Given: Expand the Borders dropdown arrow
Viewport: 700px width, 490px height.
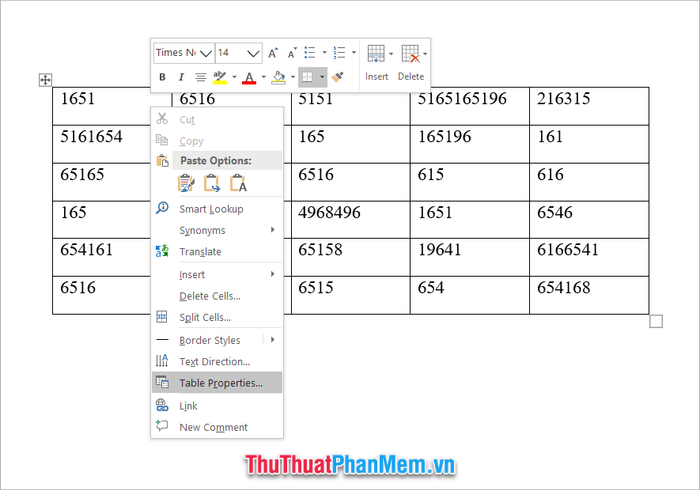Looking at the screenshot, I should 322,77.
